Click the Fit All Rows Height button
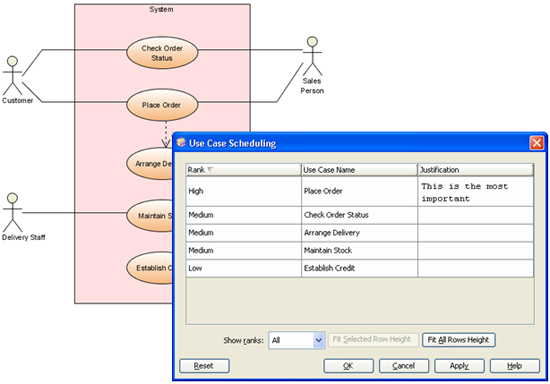Screen dimensions: 550x384 [458, 340]
